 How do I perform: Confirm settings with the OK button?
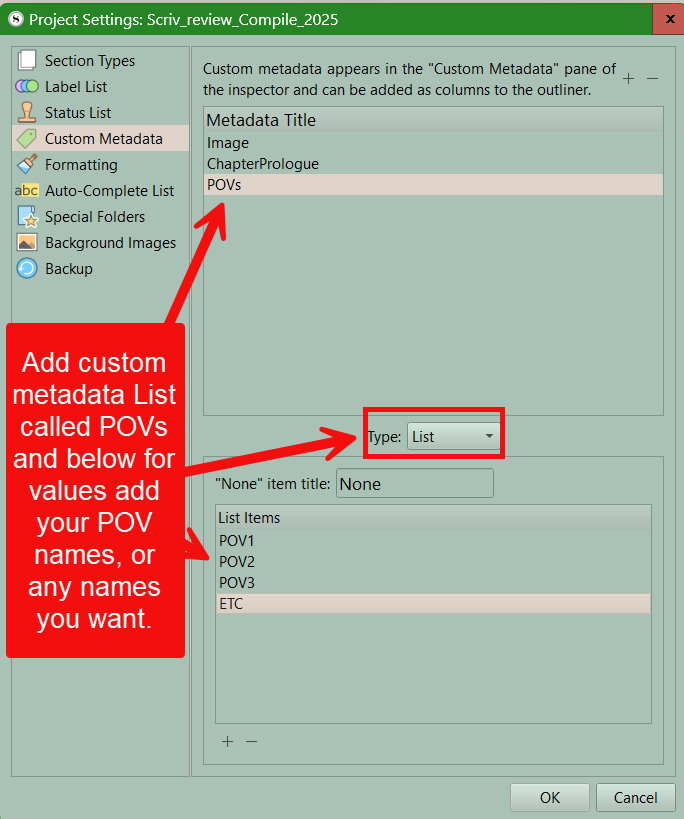(x=549, y=798)
